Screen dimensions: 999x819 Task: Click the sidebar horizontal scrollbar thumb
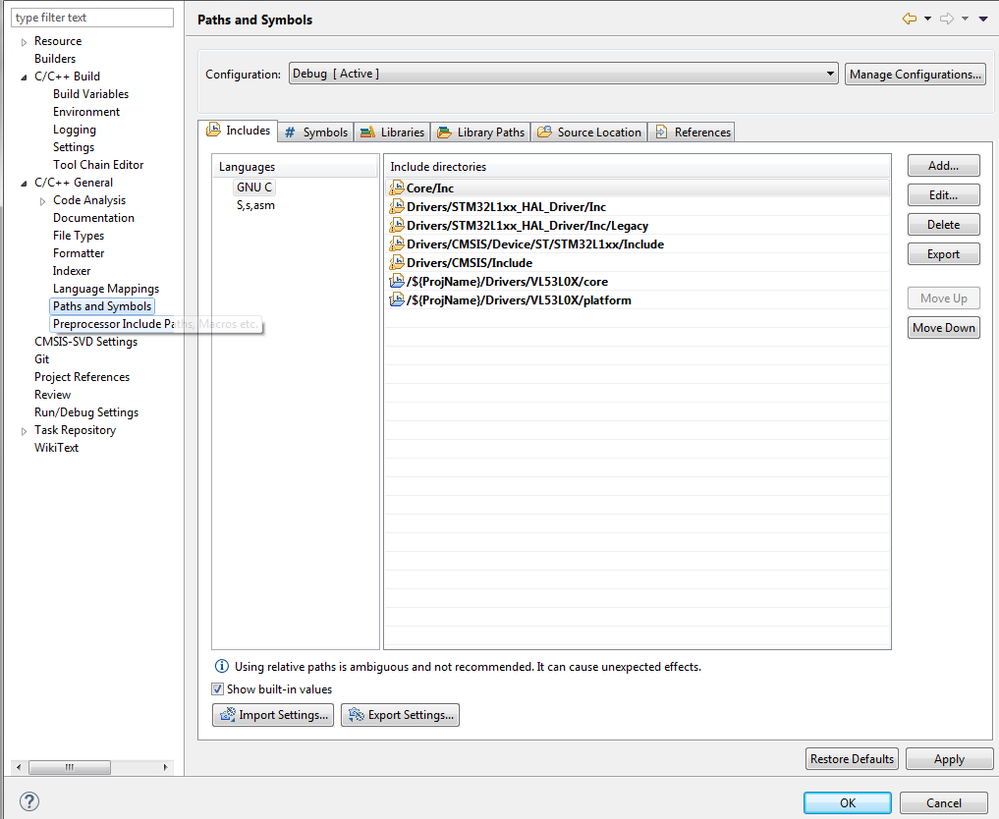pos(69,767)
